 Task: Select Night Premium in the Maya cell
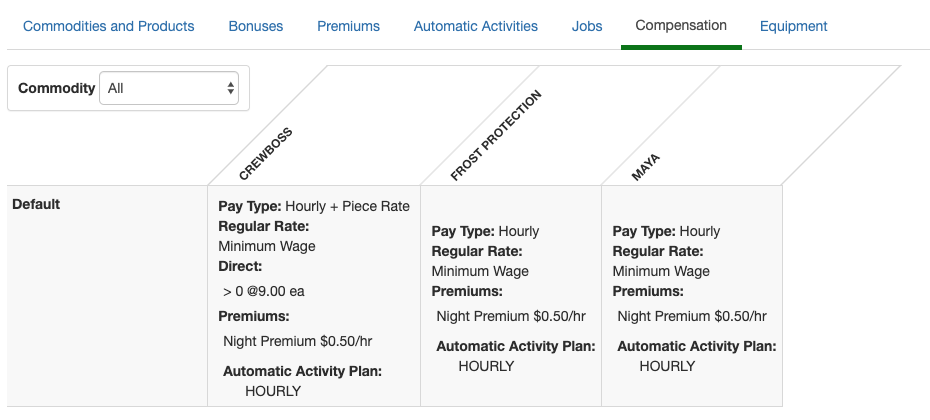(691, 316)
